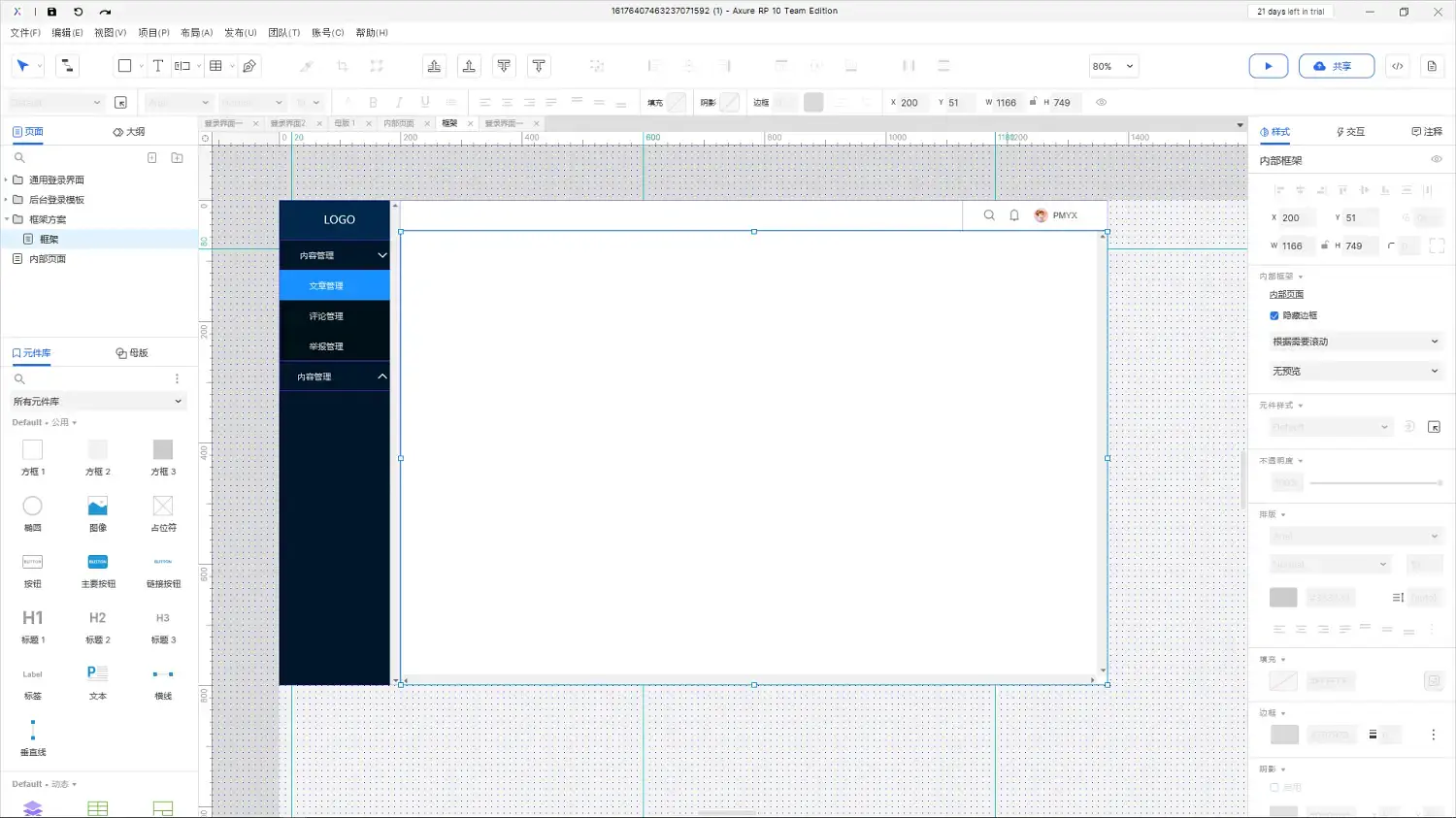Click the redo arrow in title bar
Image resolution: width=1456 pixels, height=818 pixels.
point(105,12)
